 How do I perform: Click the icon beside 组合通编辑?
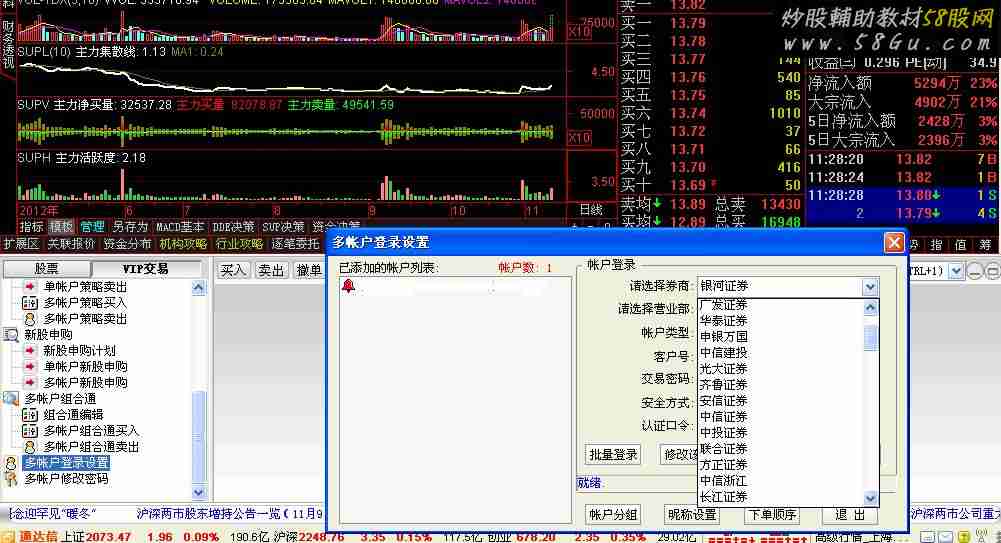pos(29,415)
